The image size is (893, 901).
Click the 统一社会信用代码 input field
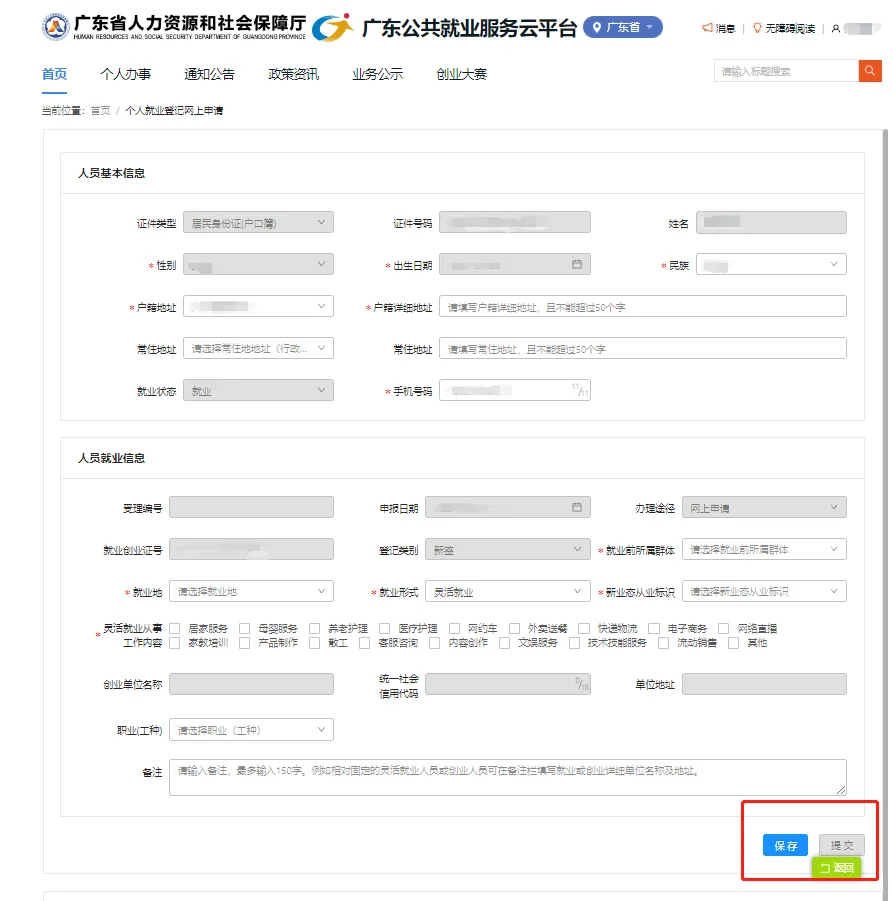(x=507, y=684)
